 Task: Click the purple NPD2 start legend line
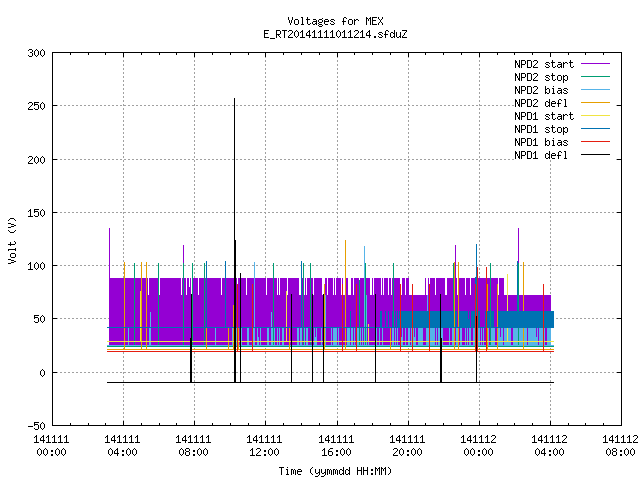coord(596,64)
